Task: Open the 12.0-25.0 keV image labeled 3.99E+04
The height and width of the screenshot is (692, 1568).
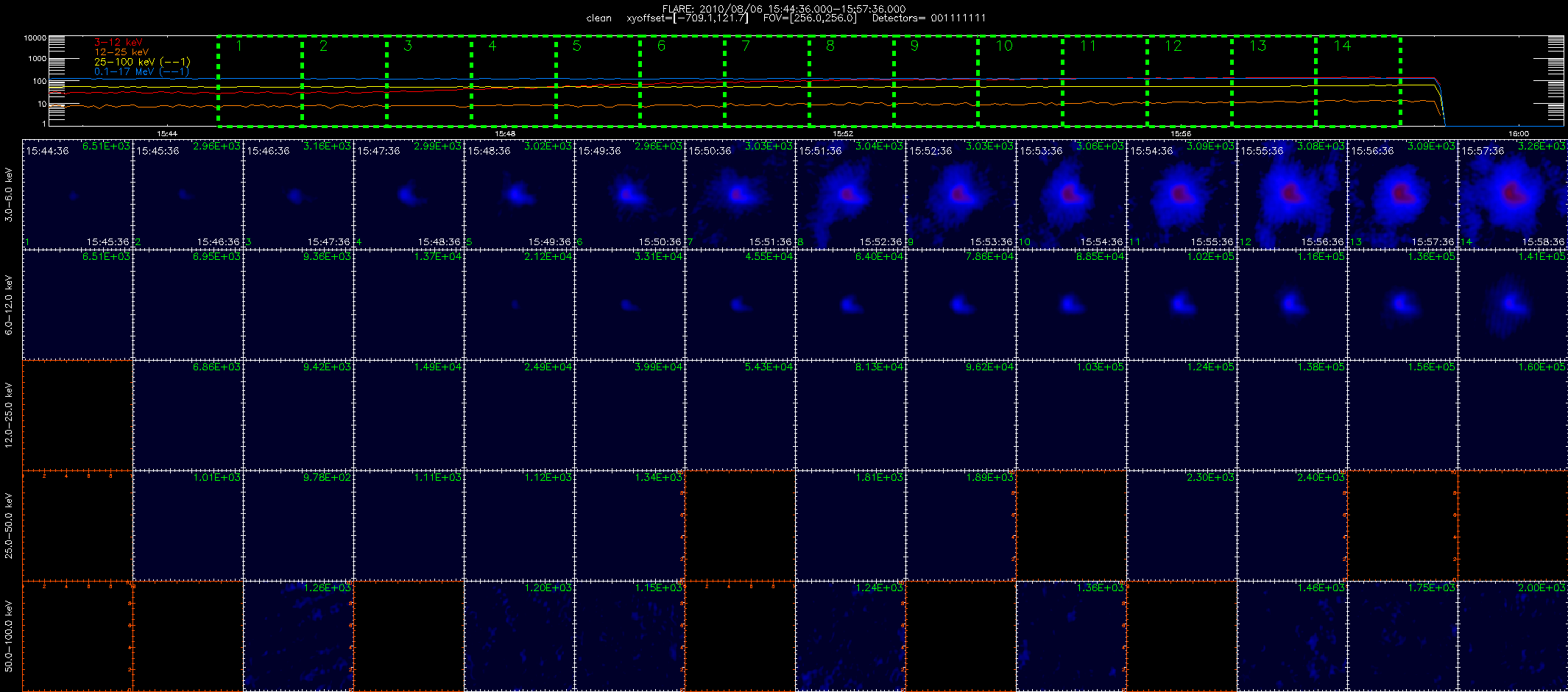Action: [x=629, y=415]
